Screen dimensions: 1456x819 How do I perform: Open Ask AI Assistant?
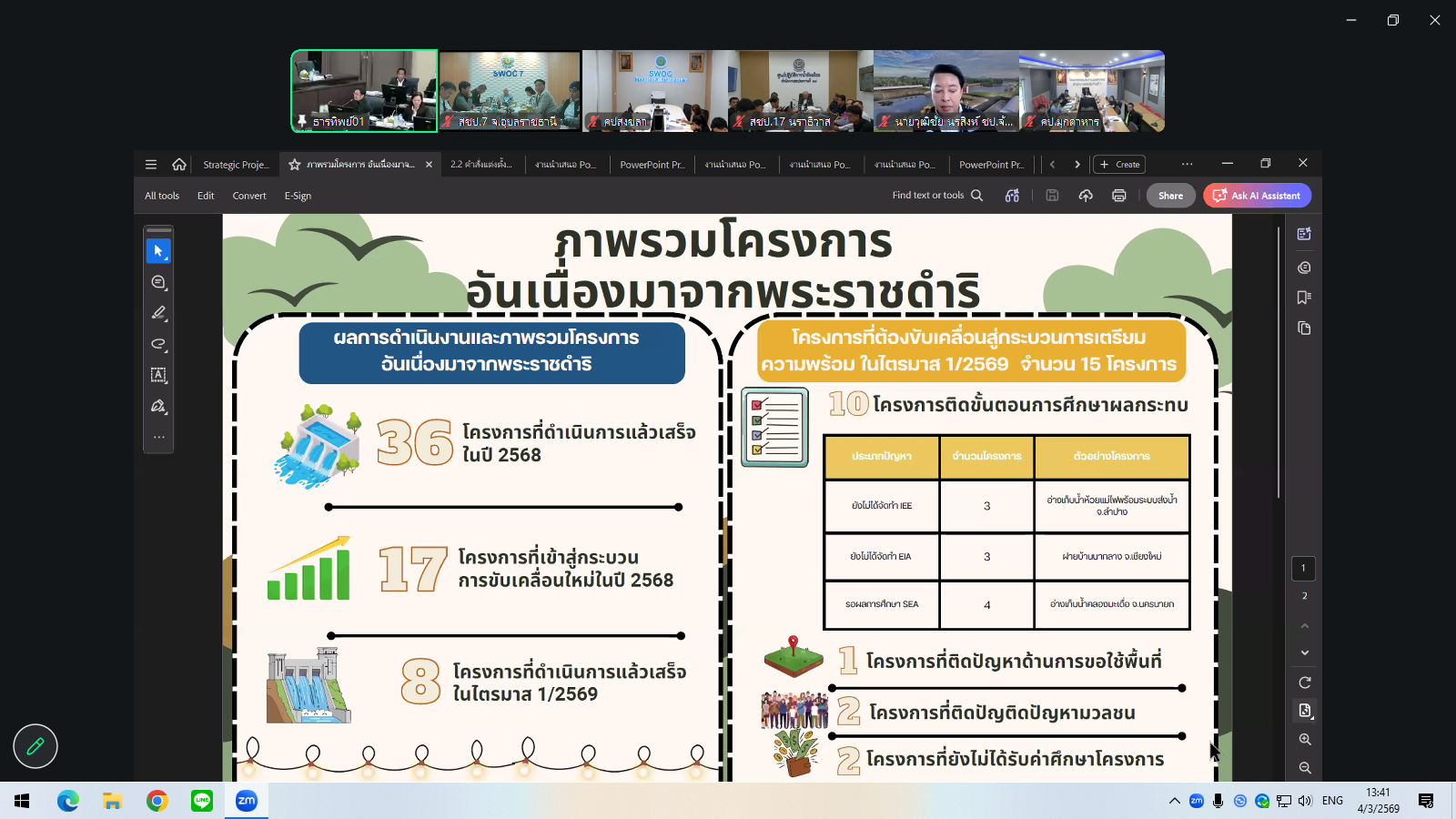coord(1257,196)
